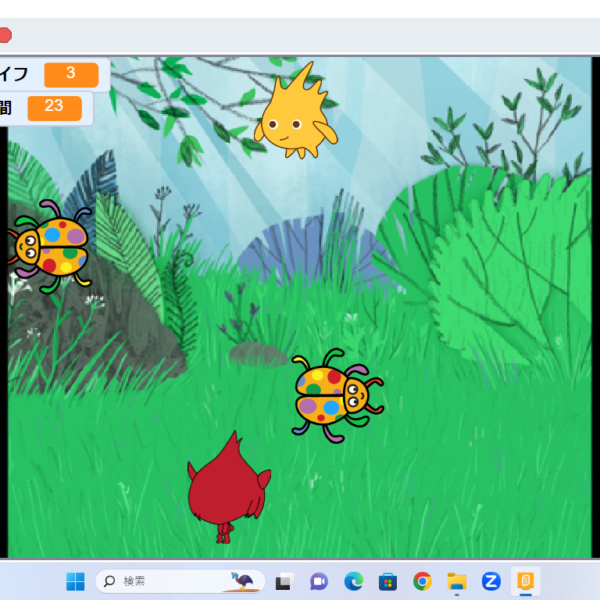
Task: Launch Microsoft Edge from the taskbar
Action: 353,581
